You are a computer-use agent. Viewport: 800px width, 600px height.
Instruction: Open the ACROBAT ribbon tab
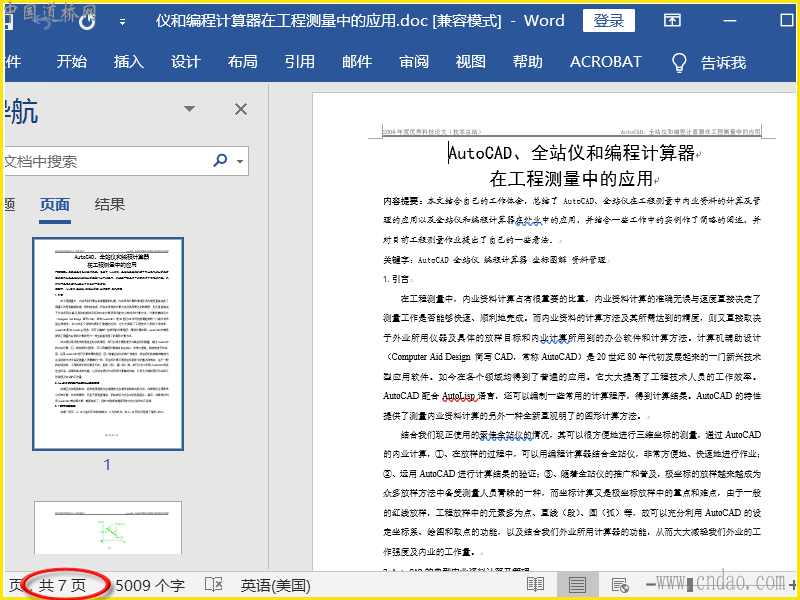pos(606,62)
